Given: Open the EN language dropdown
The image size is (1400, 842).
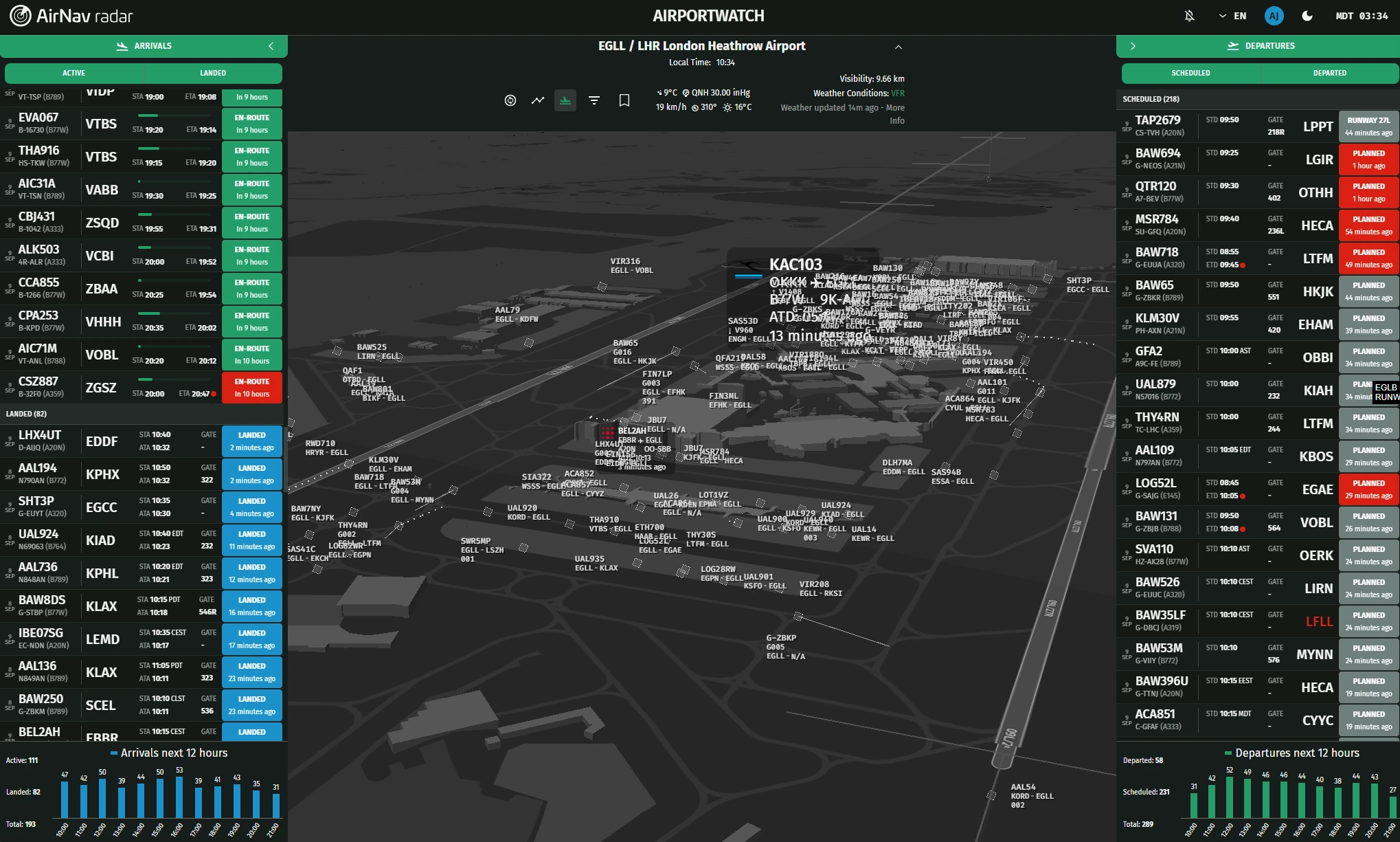Looking at the screenshot, I should click(1233, 16).
